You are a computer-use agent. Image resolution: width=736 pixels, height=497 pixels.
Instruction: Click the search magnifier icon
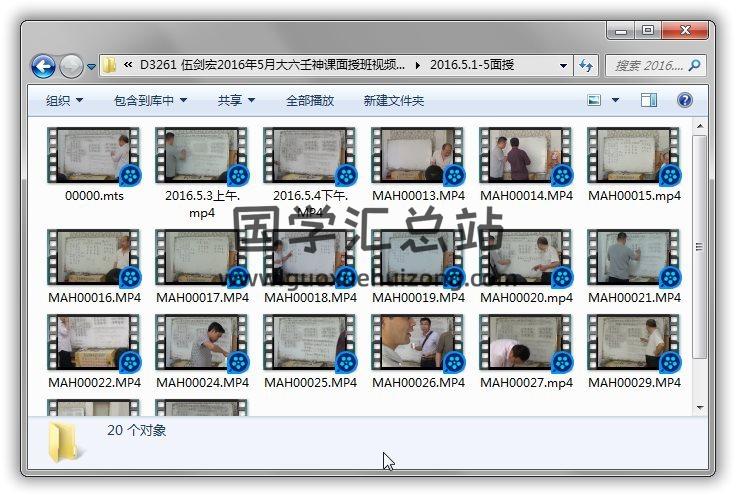695,66
